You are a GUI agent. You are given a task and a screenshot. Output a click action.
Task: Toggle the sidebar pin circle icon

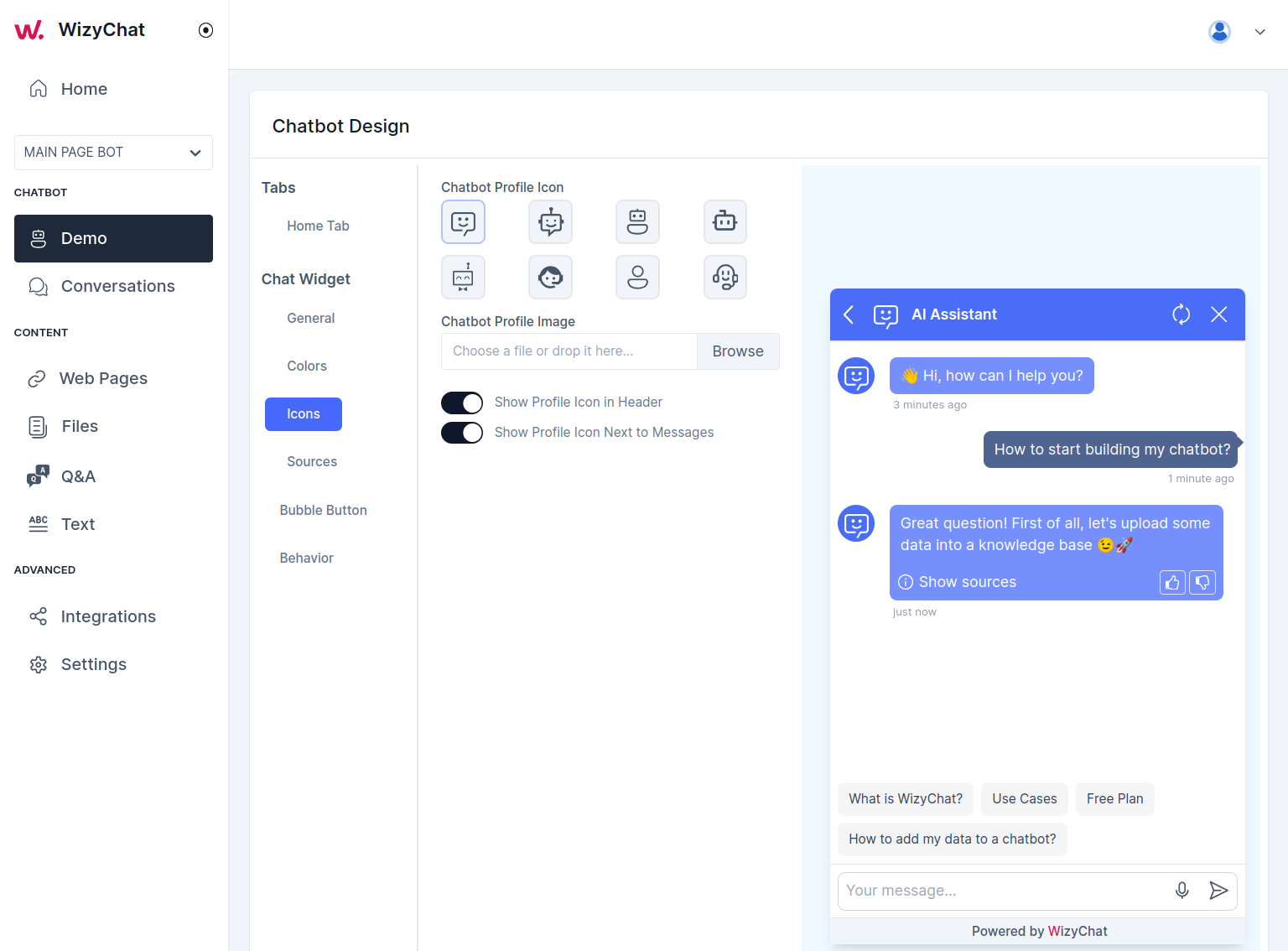click(x=205, y=30)
